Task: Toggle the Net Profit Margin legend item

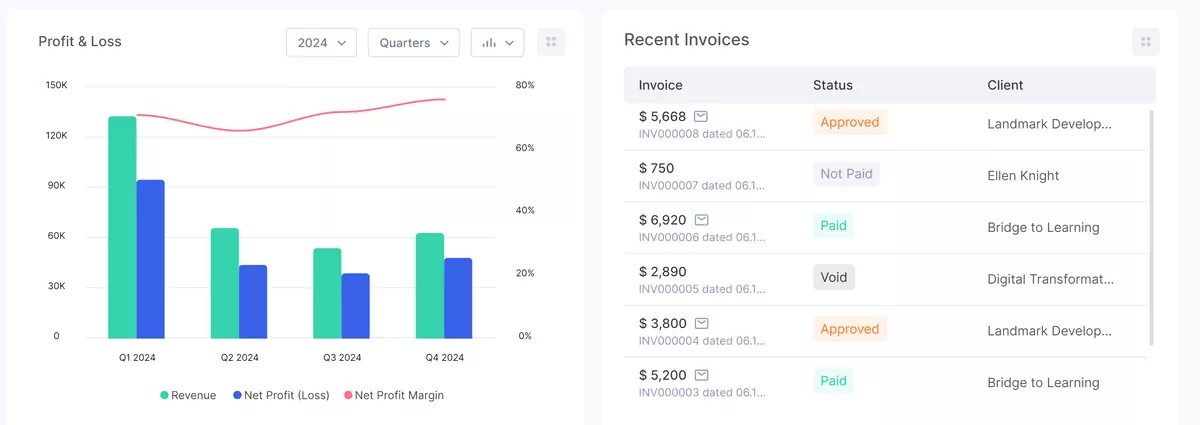Action: (x=394, y=395)
